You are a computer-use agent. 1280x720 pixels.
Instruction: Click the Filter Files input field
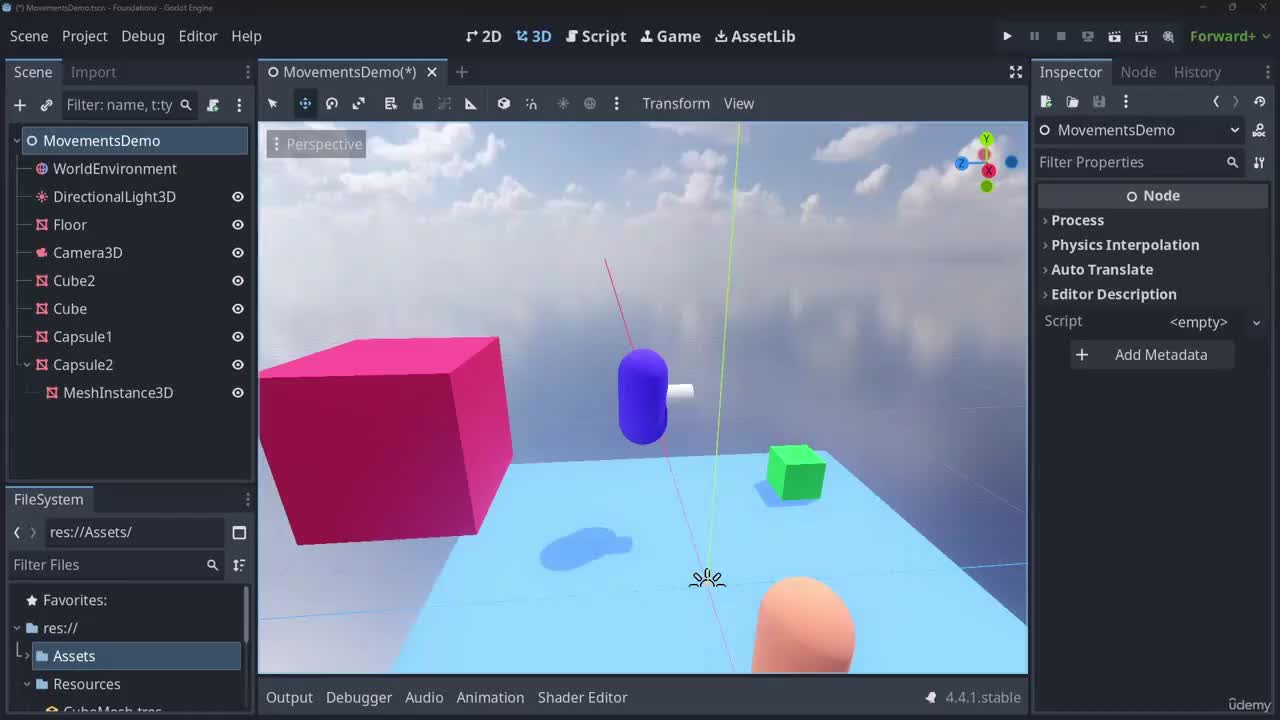(116, 565)
